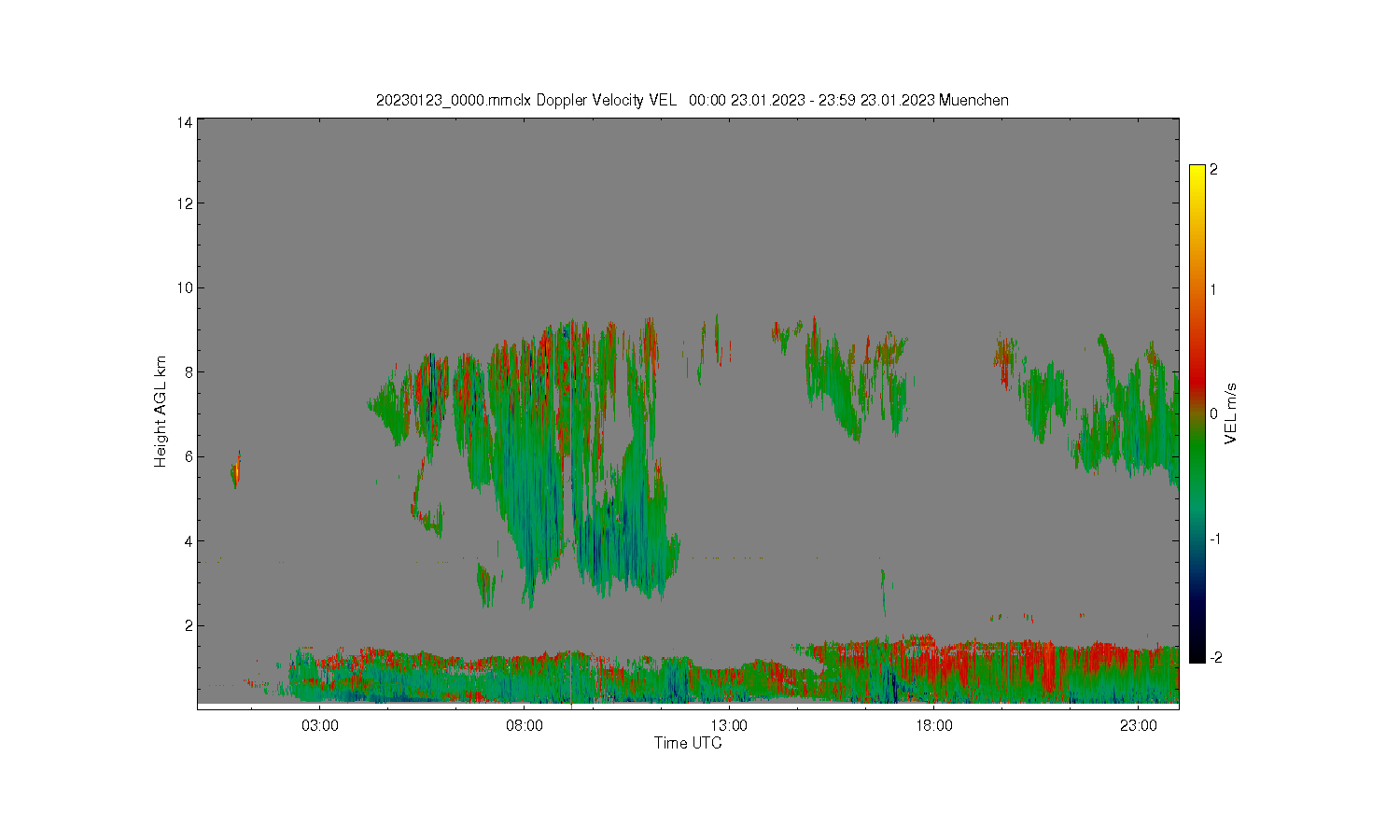Click the height axis tick label 2

pos(189,625)
